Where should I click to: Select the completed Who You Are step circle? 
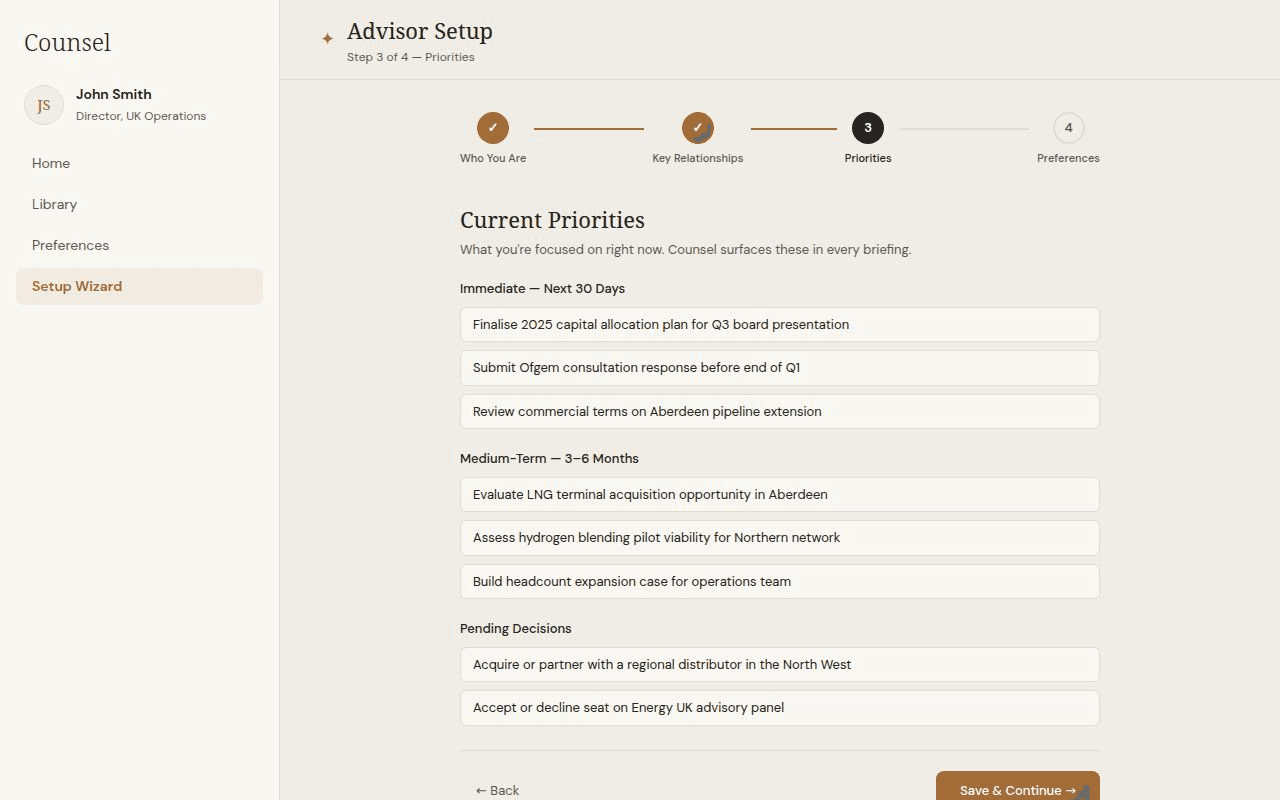[x=493, y=128]
